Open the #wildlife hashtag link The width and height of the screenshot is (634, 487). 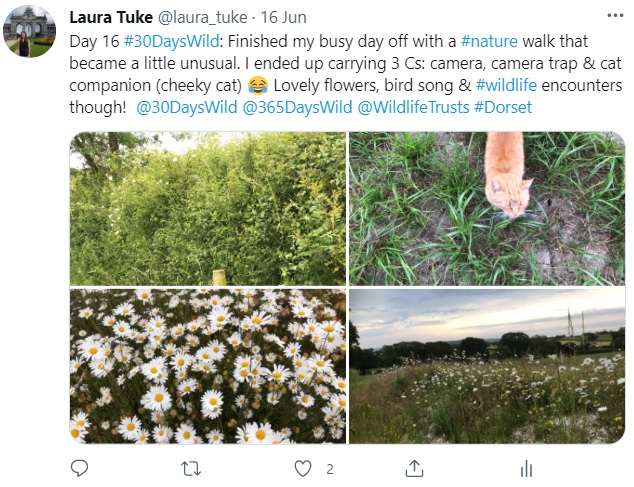pyautogui.click(x=511, y=84)
